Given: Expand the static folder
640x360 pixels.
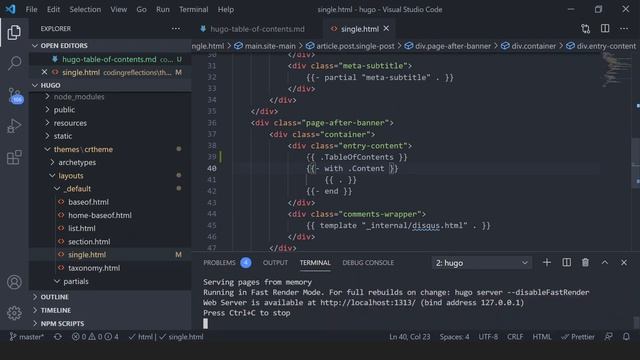Looking at the screenshot, I should click(x=62, y=136).
